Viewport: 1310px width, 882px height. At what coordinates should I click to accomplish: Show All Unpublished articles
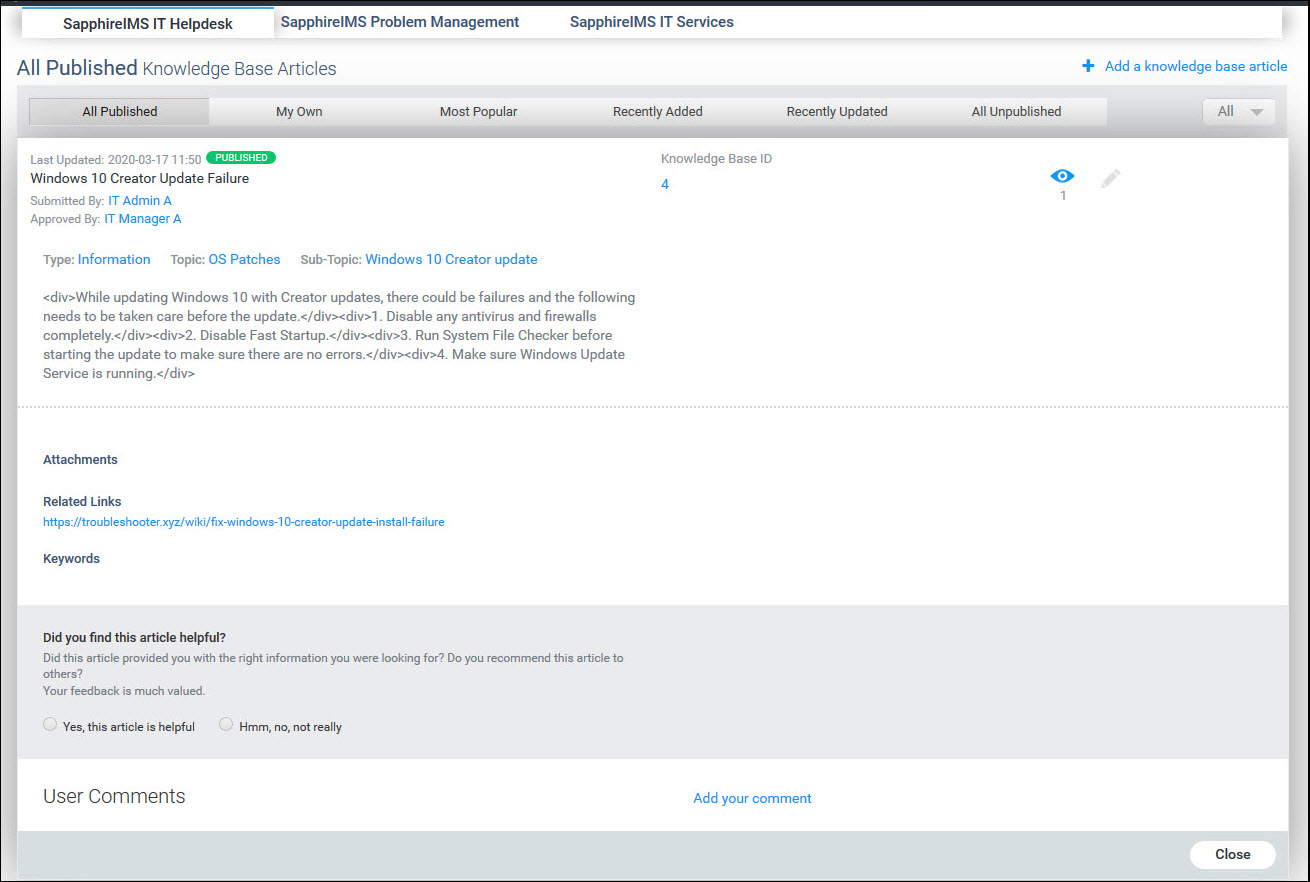point(1016,112)
